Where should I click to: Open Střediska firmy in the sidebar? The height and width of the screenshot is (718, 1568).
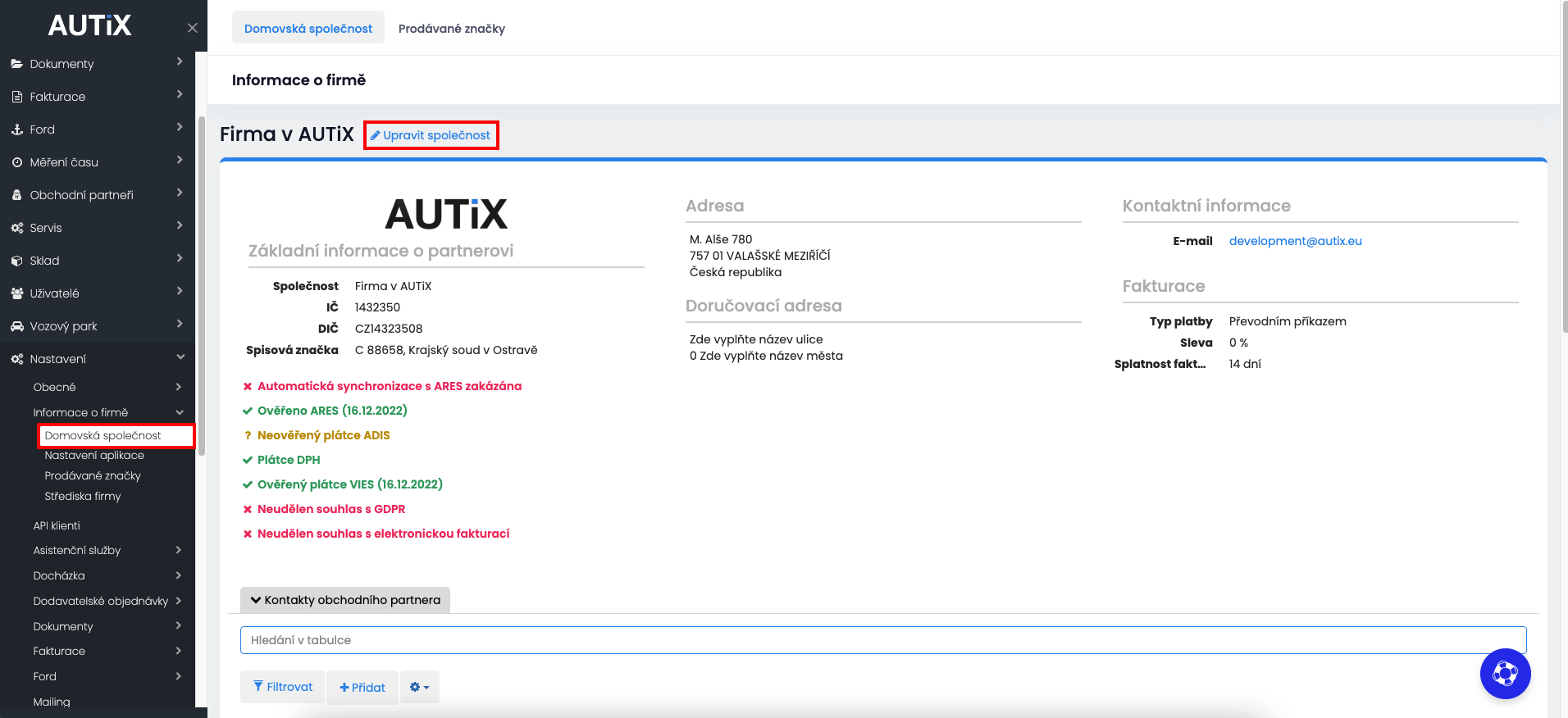(83, 497)
